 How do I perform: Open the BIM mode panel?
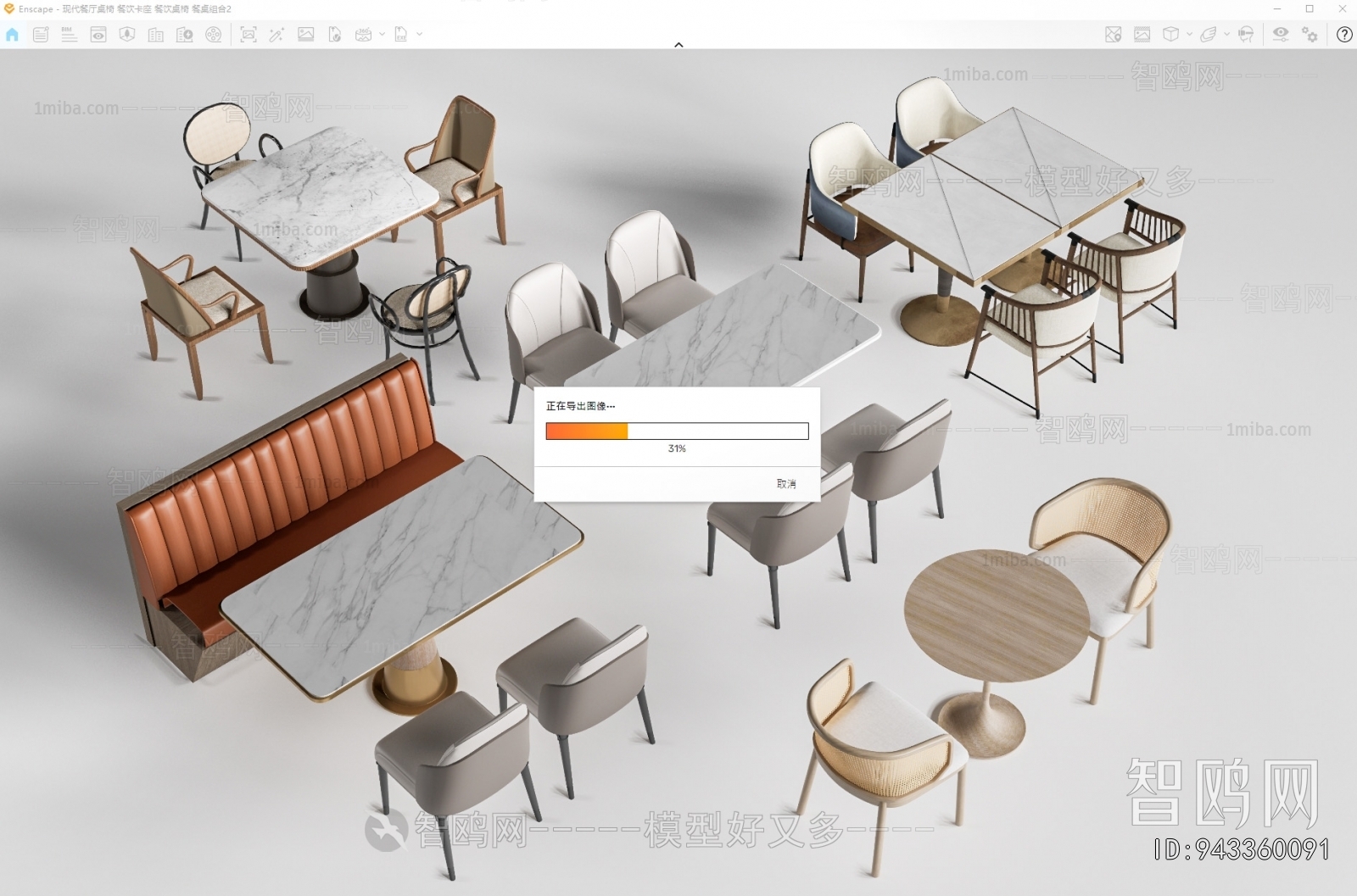pos(69,35)
